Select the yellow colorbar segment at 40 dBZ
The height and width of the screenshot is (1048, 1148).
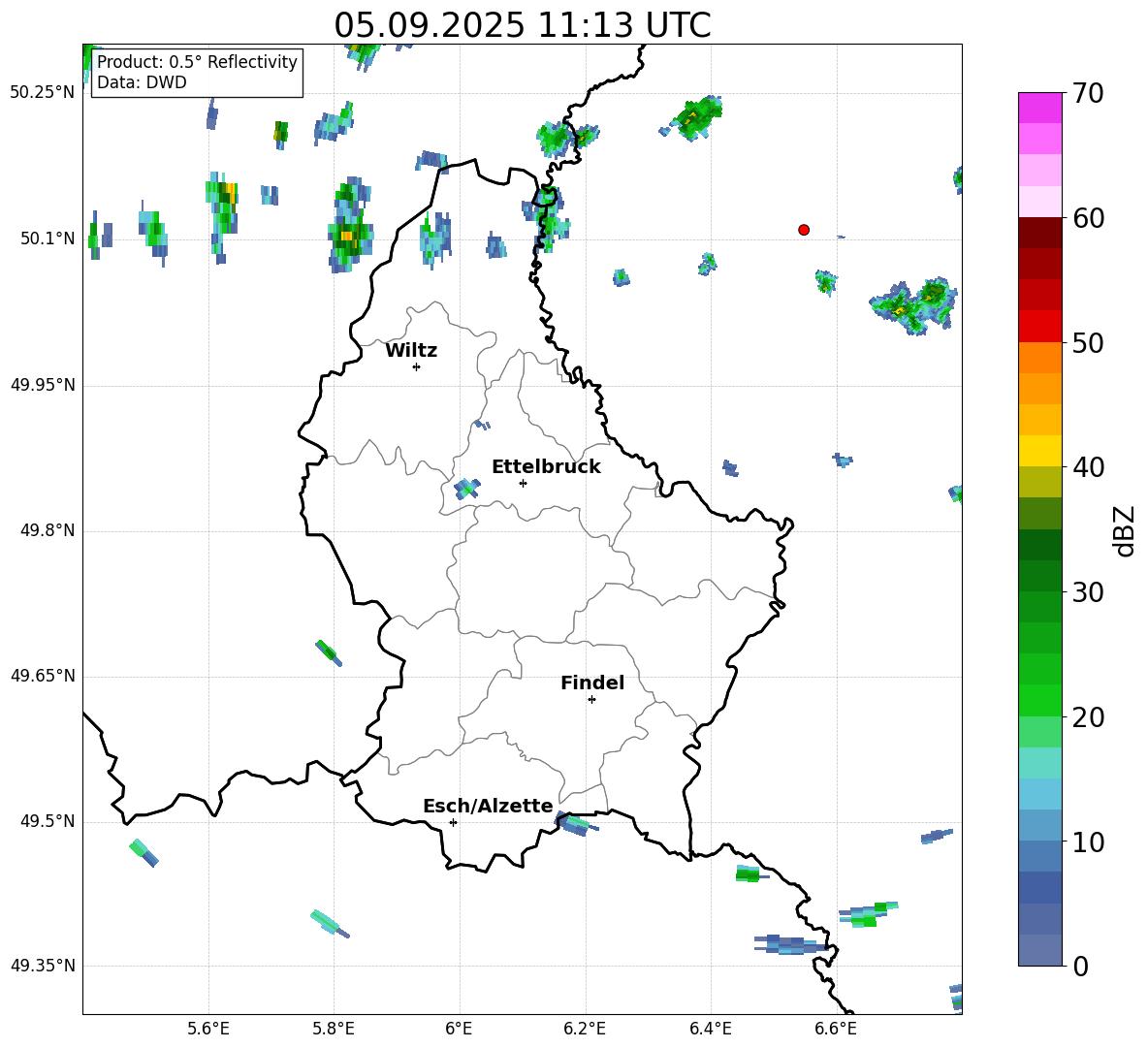point(1039,451)
